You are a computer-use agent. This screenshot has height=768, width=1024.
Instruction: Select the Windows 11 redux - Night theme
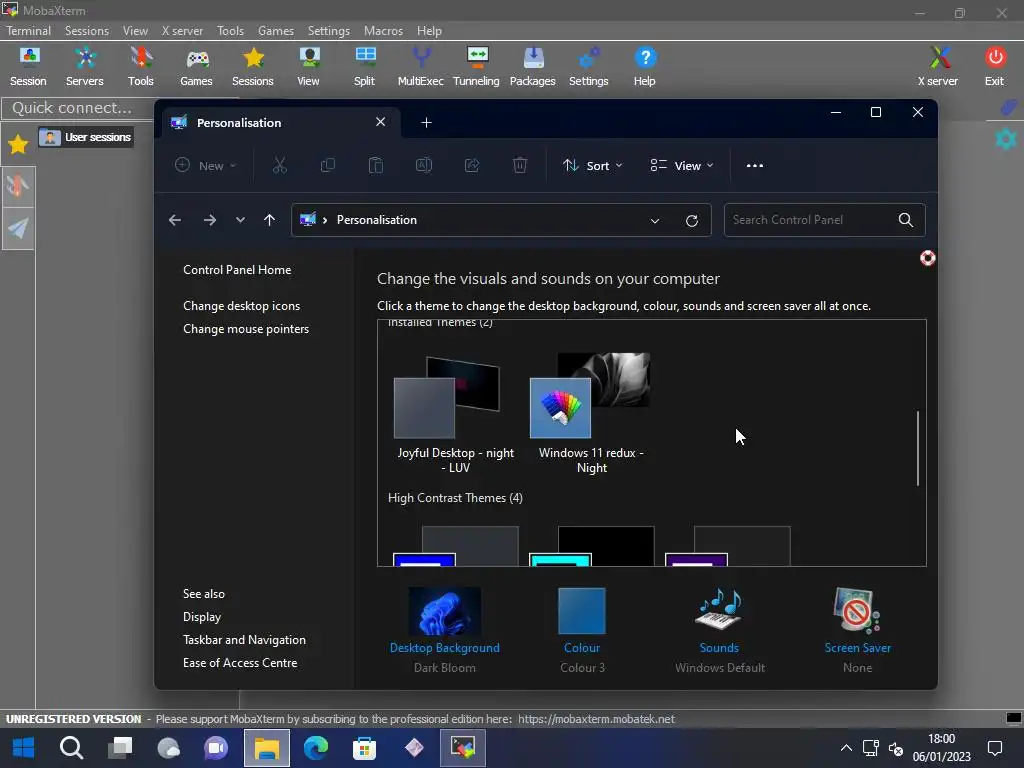pos(591,414)
